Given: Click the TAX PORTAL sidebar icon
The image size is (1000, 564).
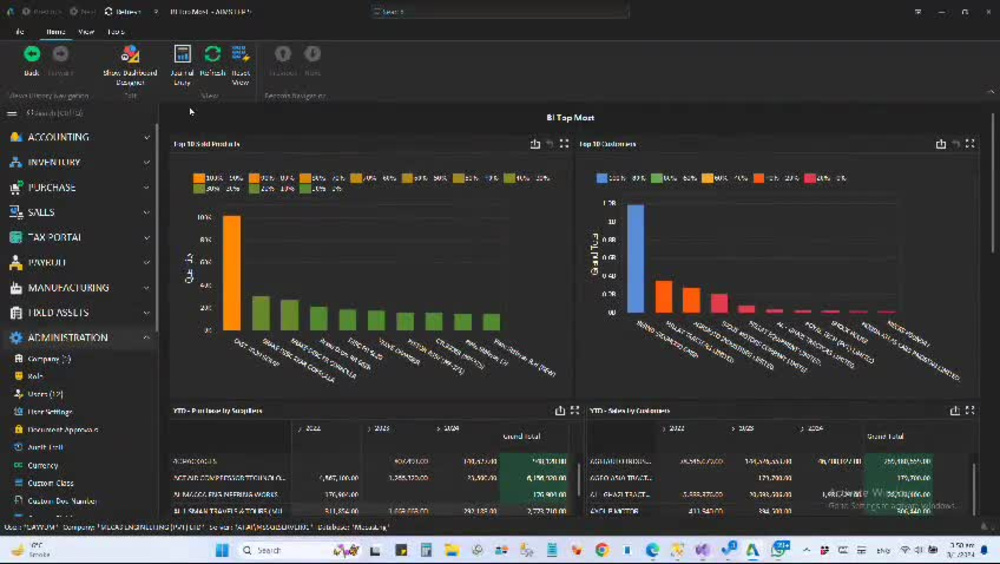Looking at the screenshot, I should coord(16,237).
